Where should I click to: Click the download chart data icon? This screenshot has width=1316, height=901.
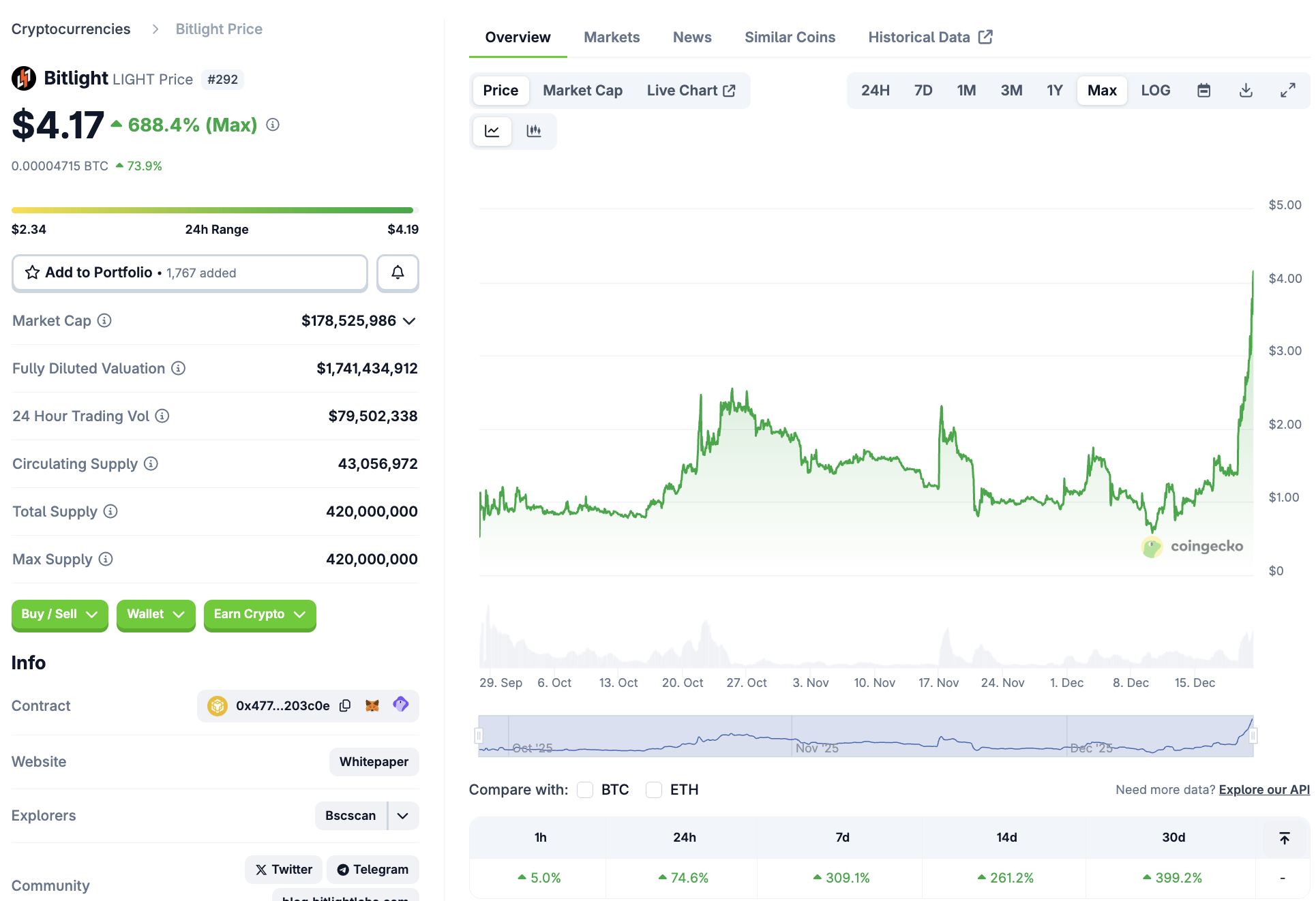coord(1246,91)
